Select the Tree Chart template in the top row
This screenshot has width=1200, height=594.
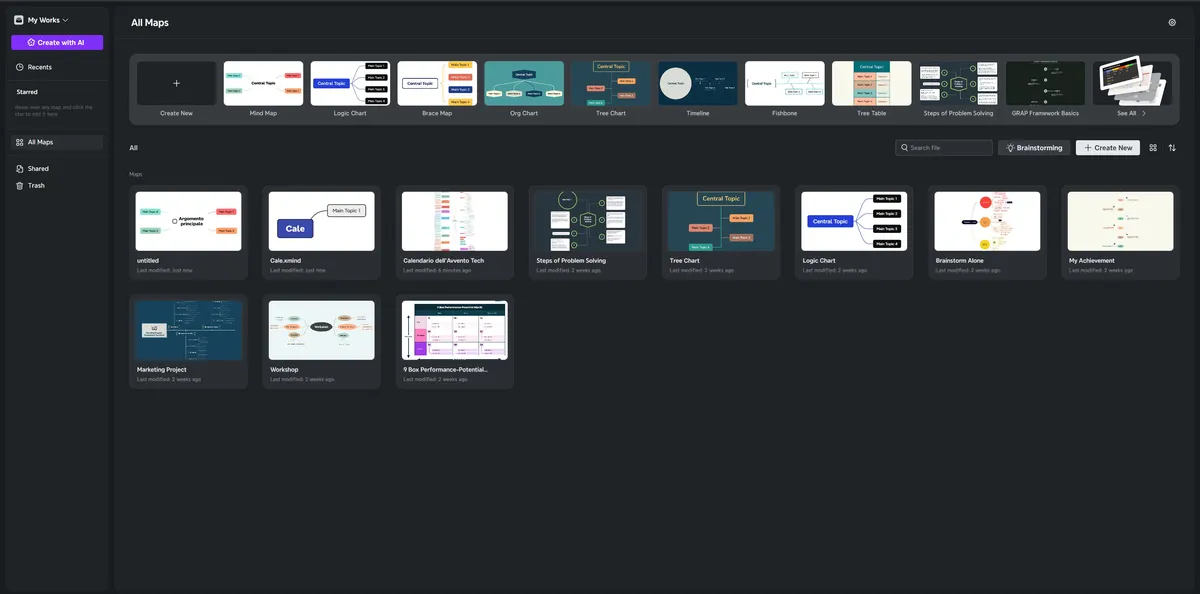coord(611,84)
